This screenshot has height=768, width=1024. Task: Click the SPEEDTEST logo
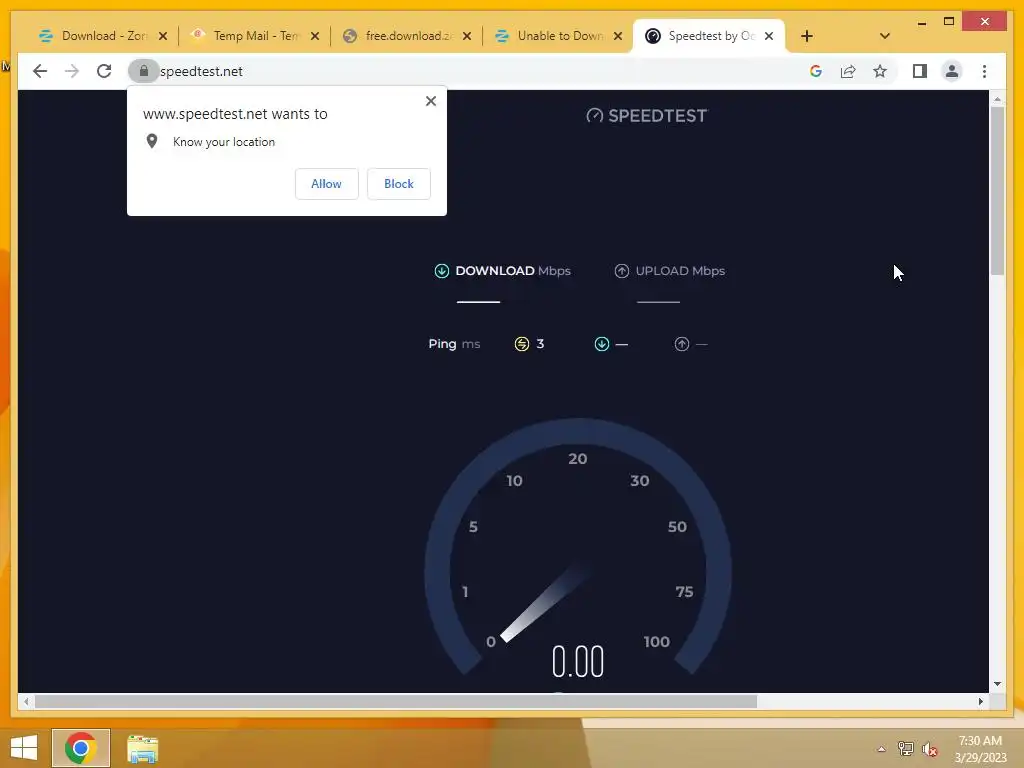coord(647,116)
